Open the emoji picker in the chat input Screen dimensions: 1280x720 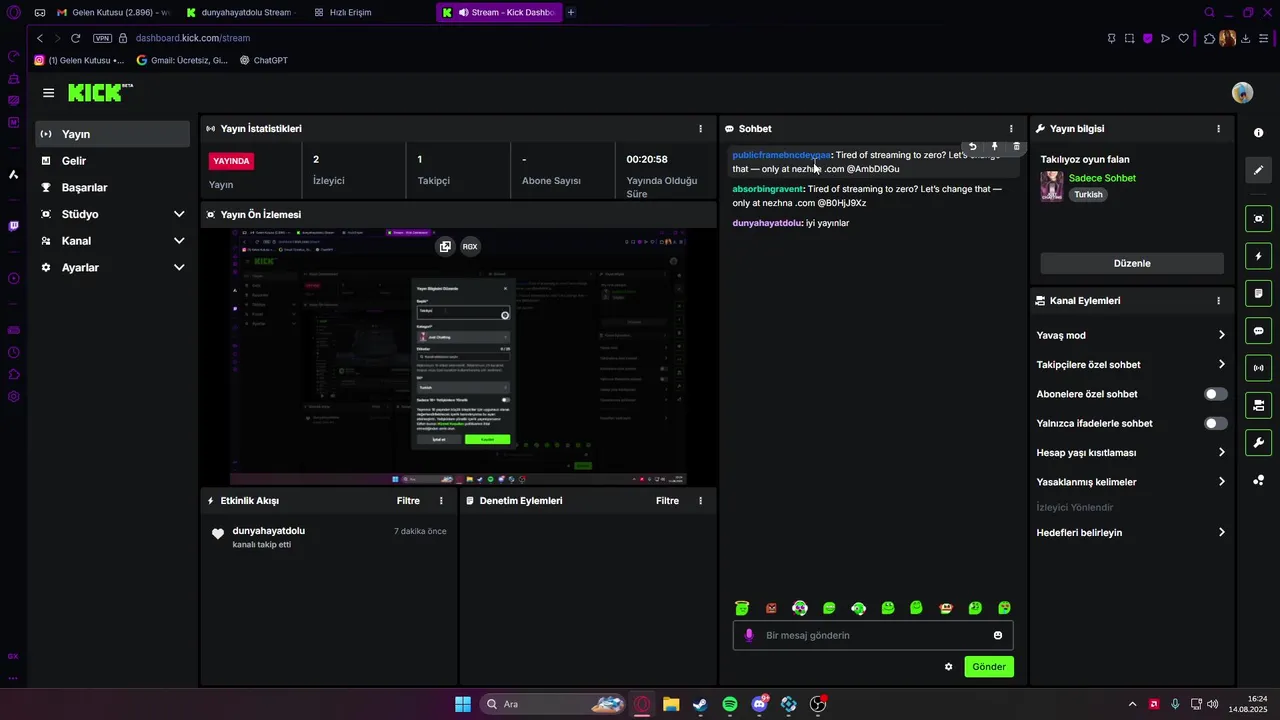pos(998,635)
